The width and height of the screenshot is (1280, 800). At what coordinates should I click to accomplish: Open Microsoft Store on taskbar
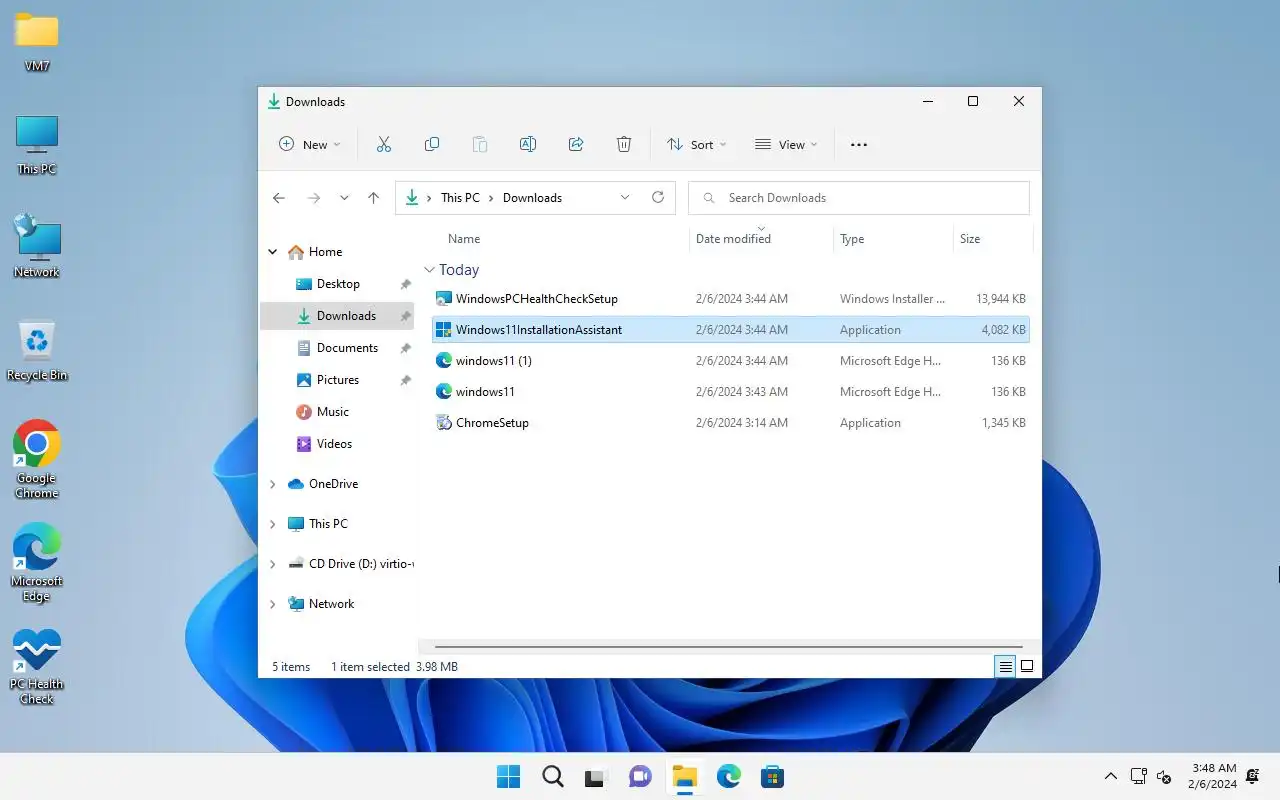tap(772, 776)
